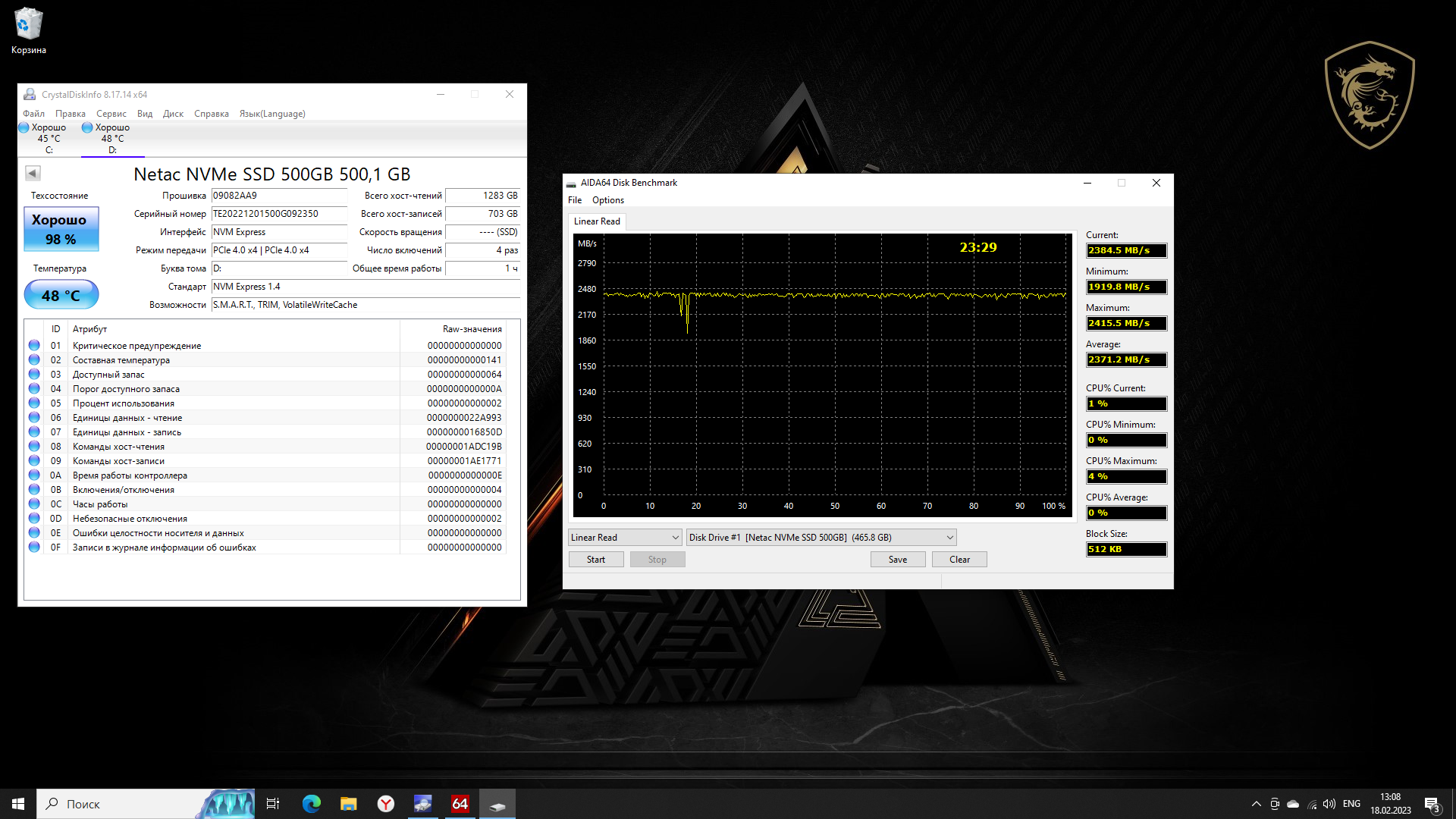Select the D: drive status at 48 °C
Viewport: 1456px width, 819px height.
click(x=112, y=139)
